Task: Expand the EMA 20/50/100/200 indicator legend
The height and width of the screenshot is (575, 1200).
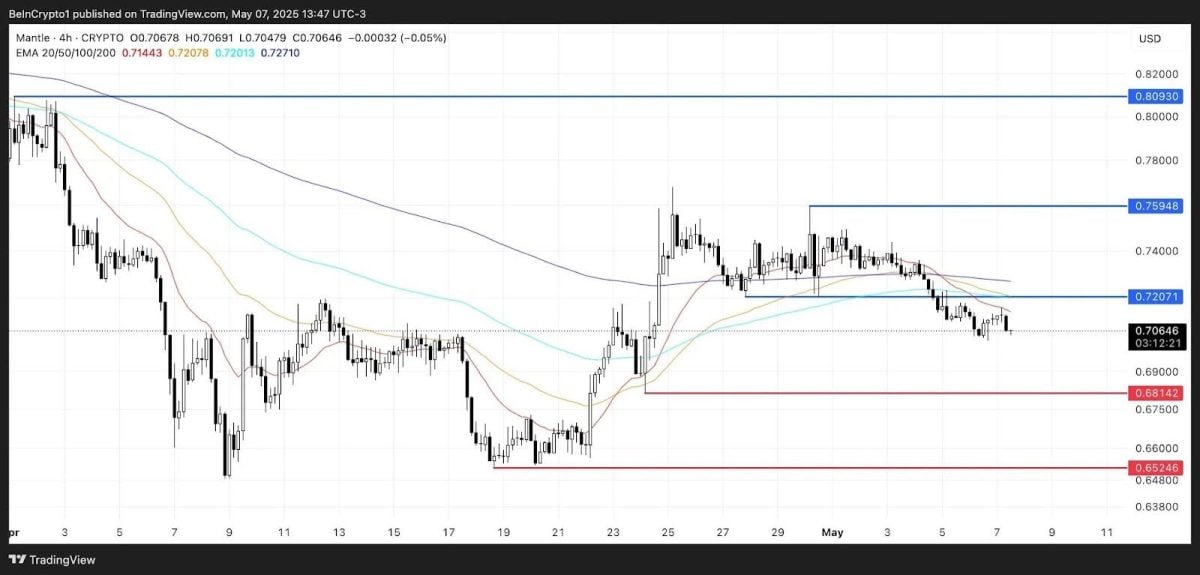Action: [x=60, y=52]
